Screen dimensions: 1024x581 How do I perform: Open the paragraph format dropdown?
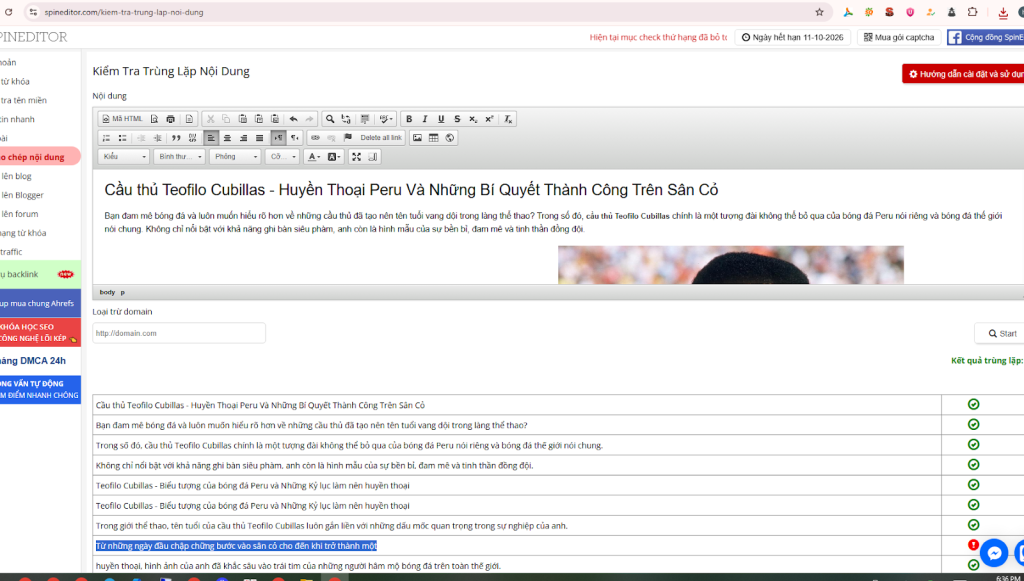(x=180, y=157)
